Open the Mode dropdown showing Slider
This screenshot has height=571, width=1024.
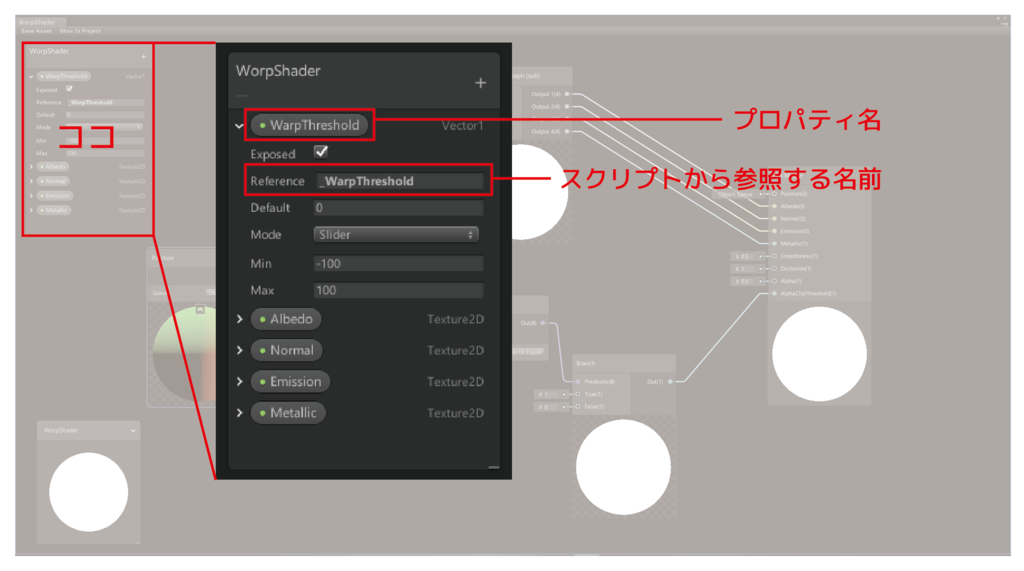click(x=396, y=235)
